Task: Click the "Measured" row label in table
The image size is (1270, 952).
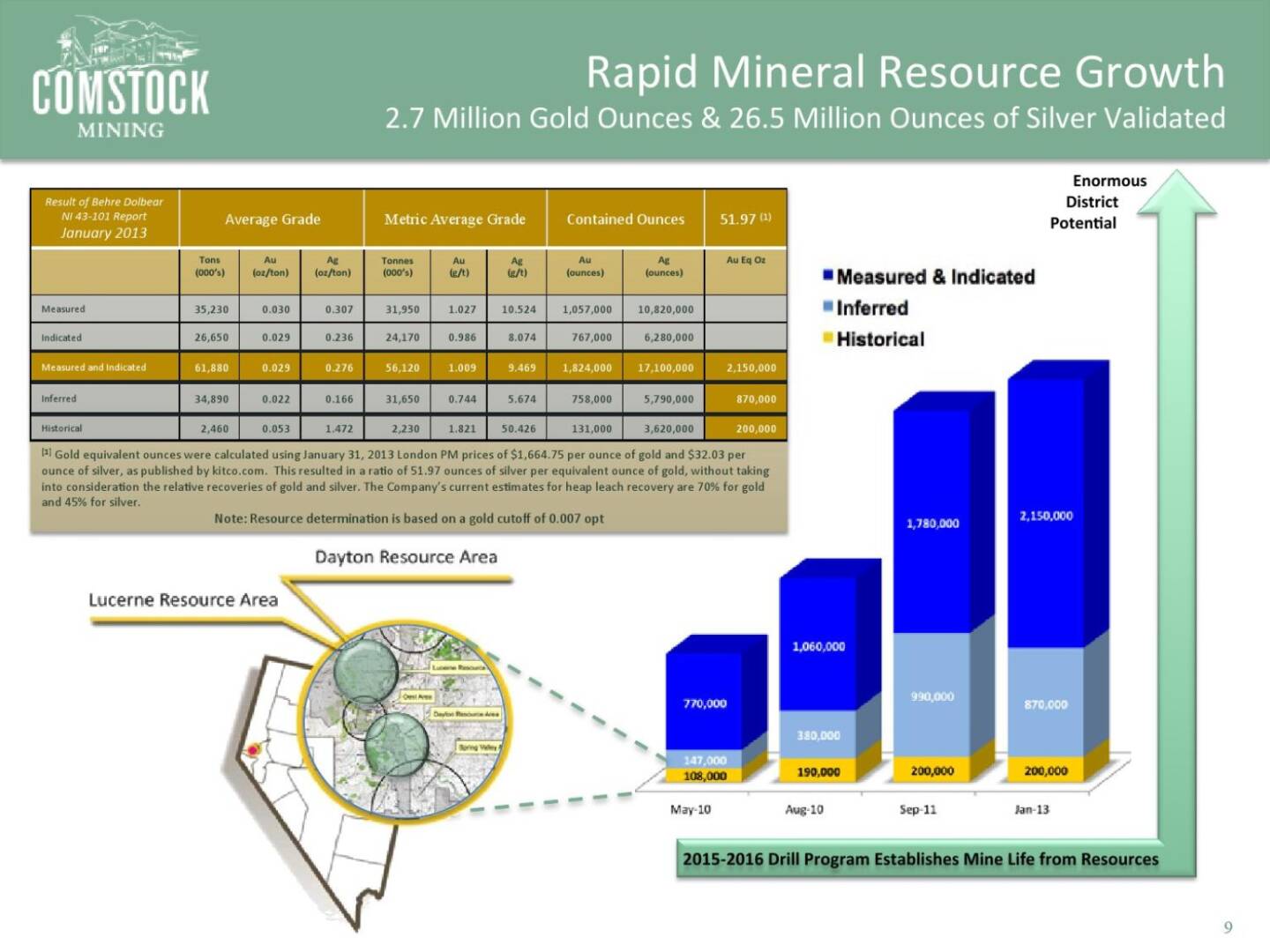Action: 63,309
